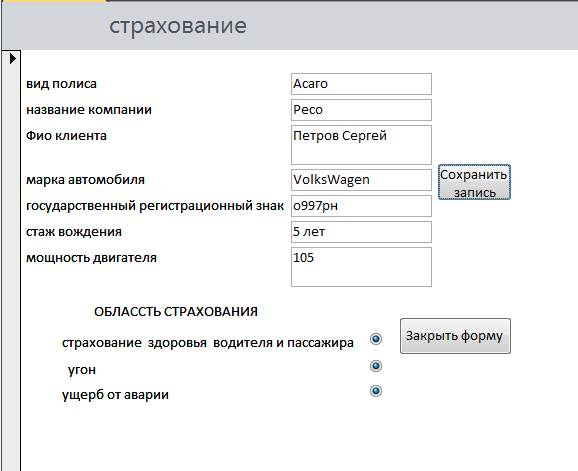
Task: Click the Сохранить запись button
Action: tap(474, 182)
